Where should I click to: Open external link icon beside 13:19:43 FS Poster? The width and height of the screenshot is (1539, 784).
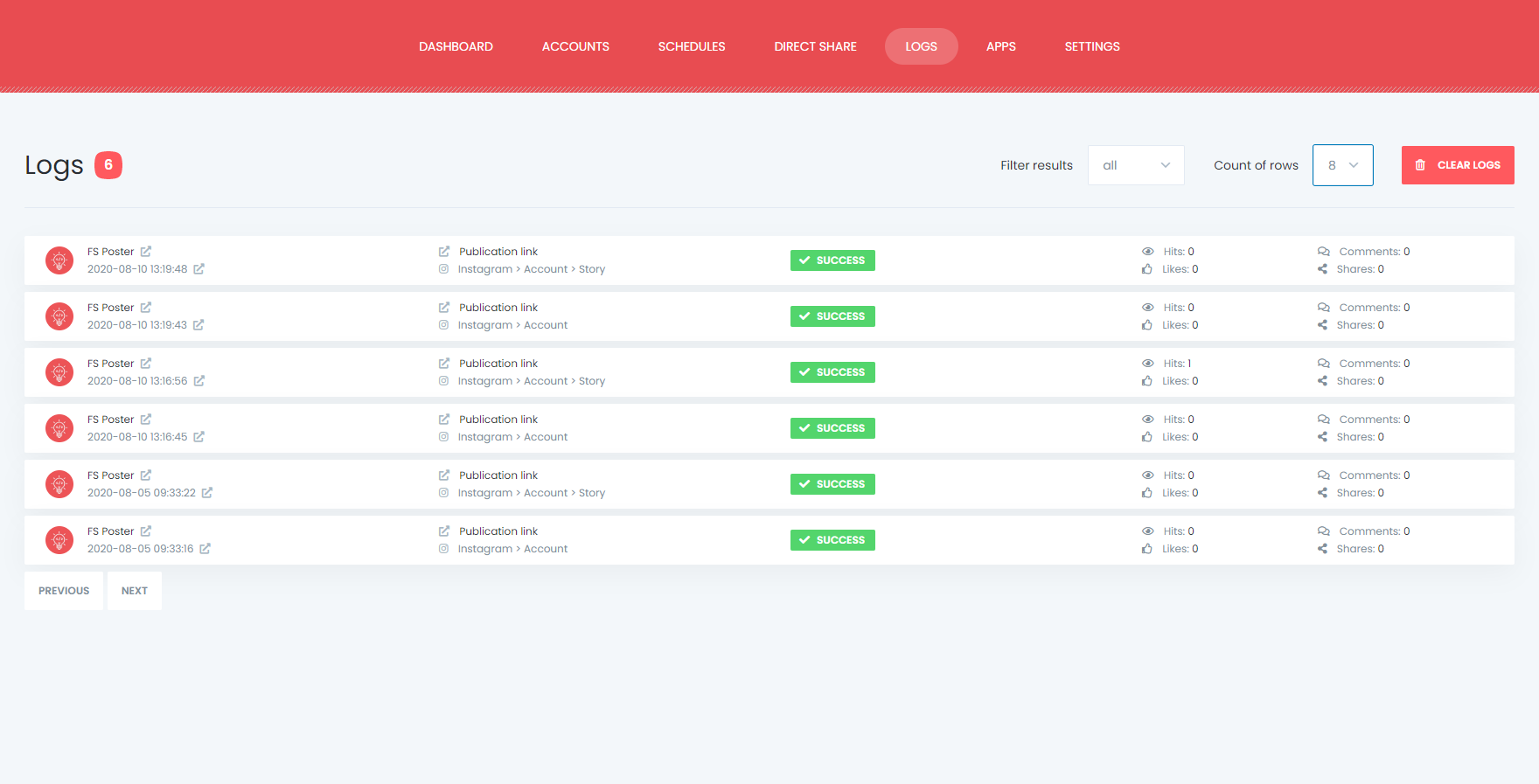pyautogui.click(x=146, y=308)
